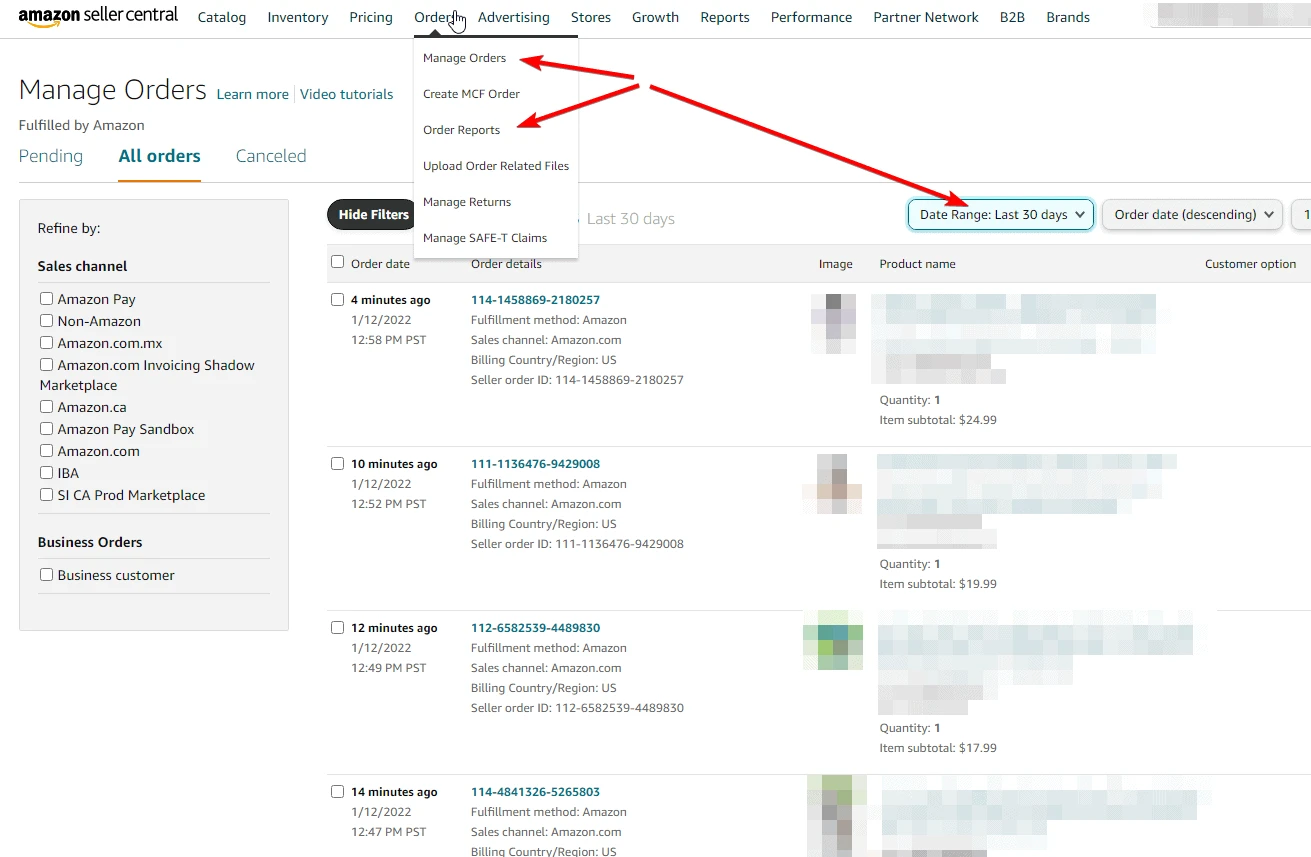Choose Order Reports from the Orders menu
This screenshot has height=857, width=1311.
coord(461,130)
